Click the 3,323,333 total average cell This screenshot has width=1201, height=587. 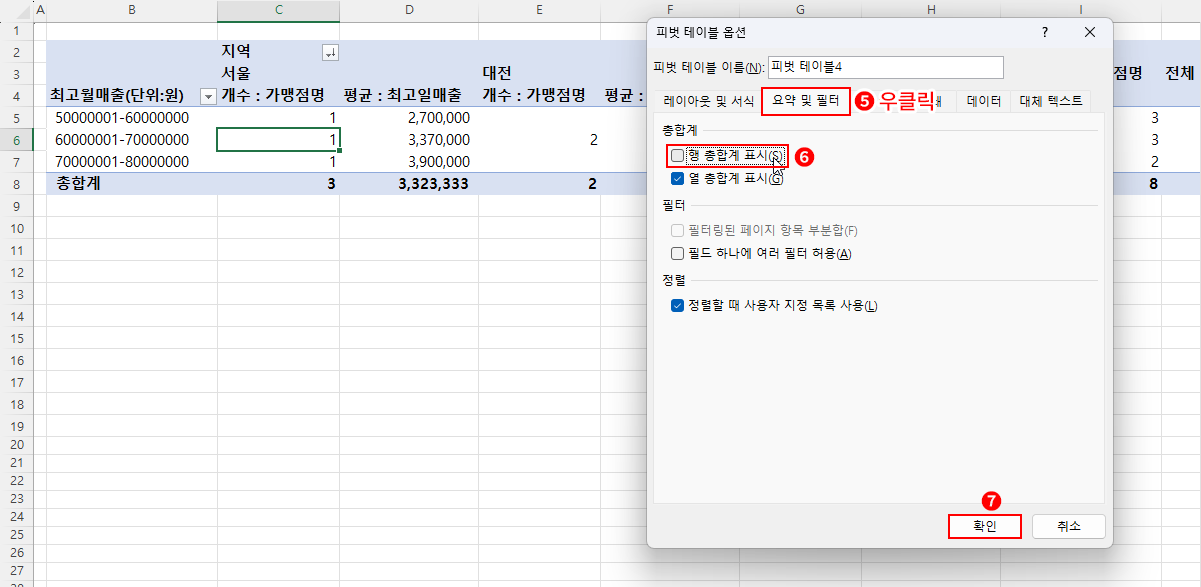(x=409, y=183)
